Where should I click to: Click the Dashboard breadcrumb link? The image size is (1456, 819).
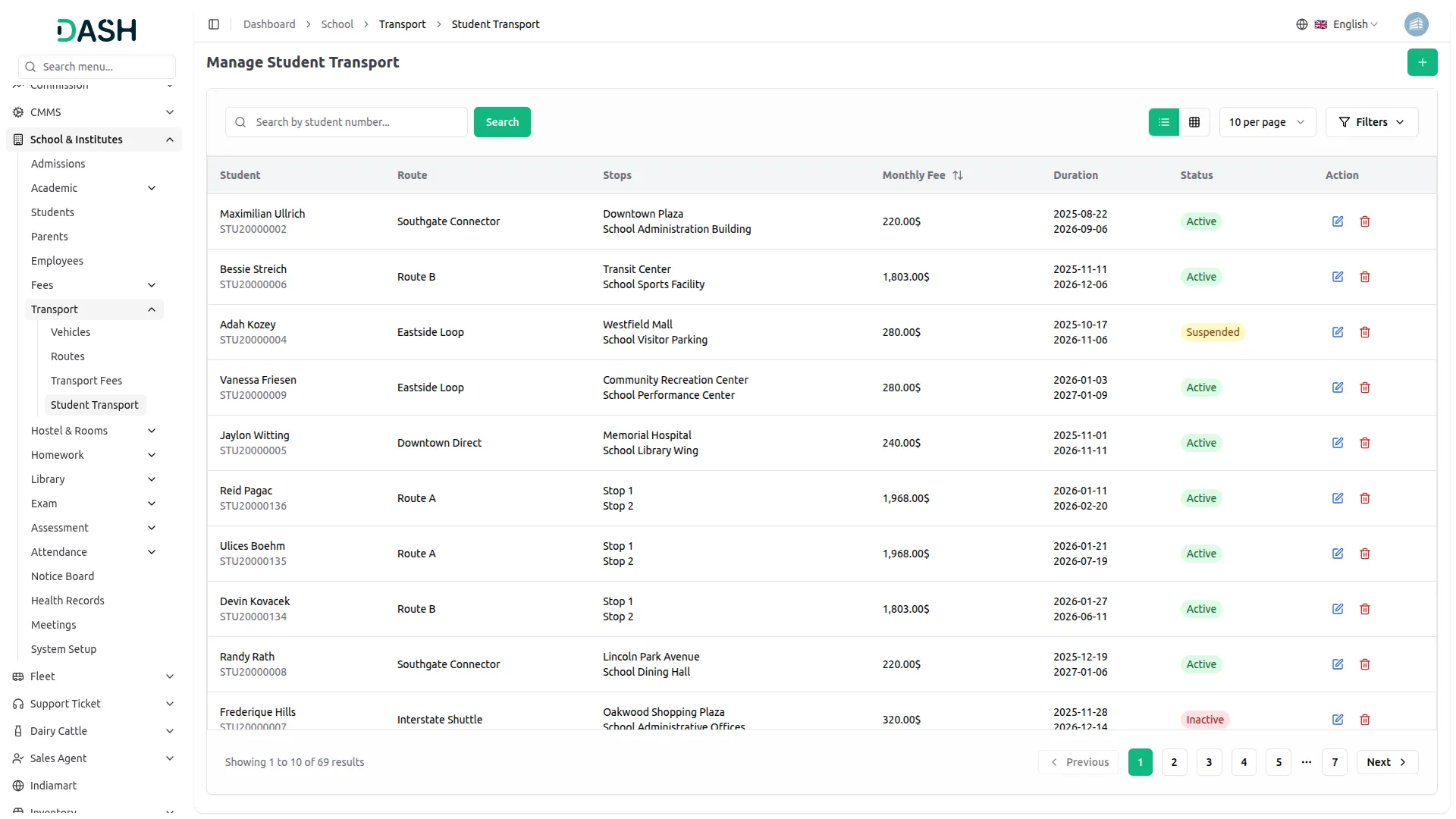coord(269,24)
